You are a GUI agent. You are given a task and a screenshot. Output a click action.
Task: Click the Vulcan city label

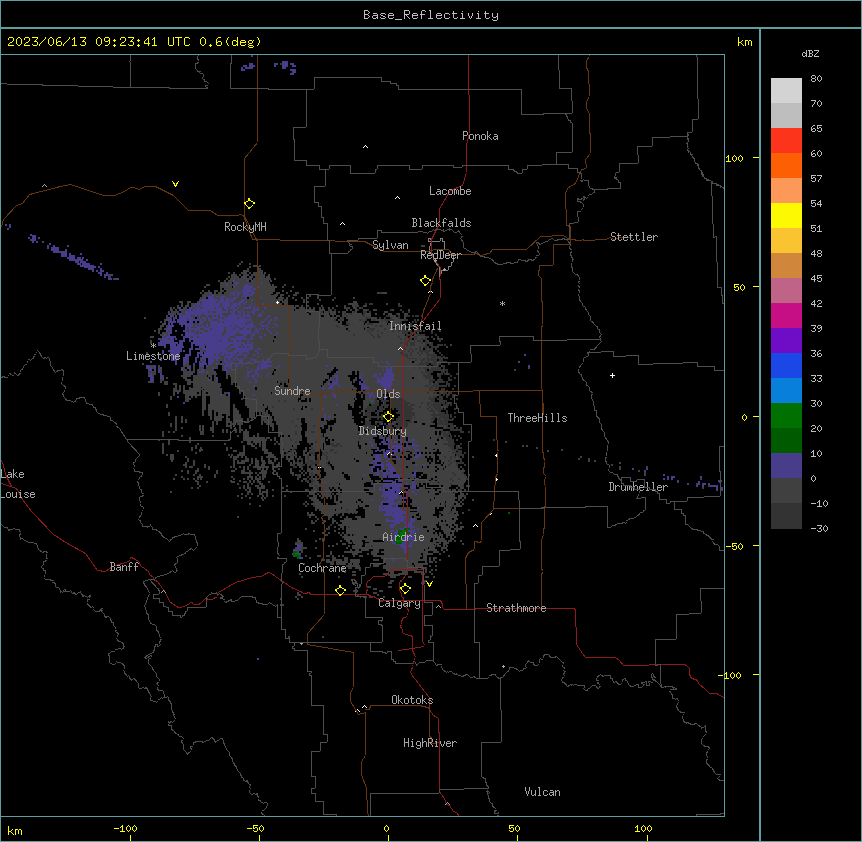tap(543, 792)
